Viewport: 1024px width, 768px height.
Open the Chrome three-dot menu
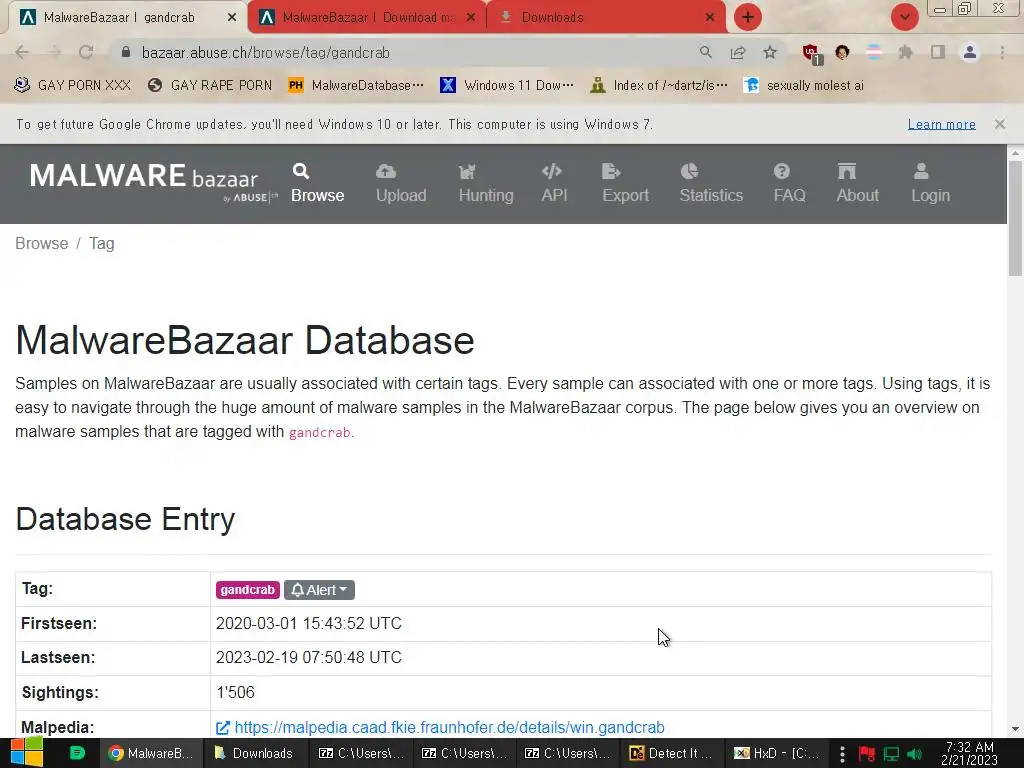[x=1002, y=52]
